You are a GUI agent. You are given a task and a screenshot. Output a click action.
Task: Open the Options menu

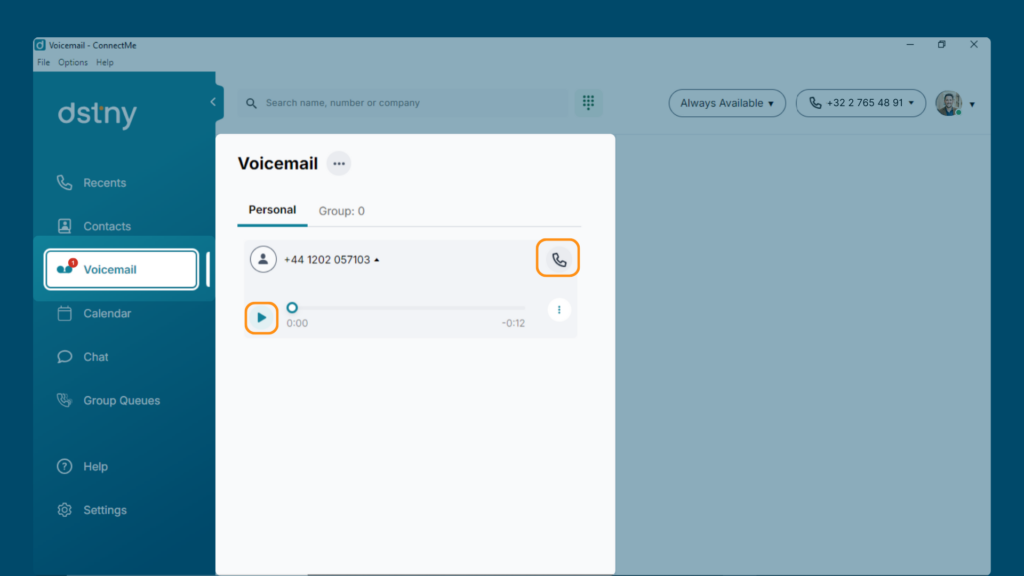coord(72,63)
